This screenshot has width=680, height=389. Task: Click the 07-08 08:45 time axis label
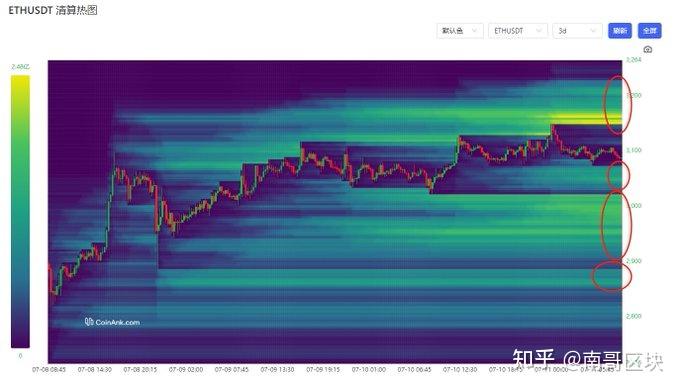(49, 369)
